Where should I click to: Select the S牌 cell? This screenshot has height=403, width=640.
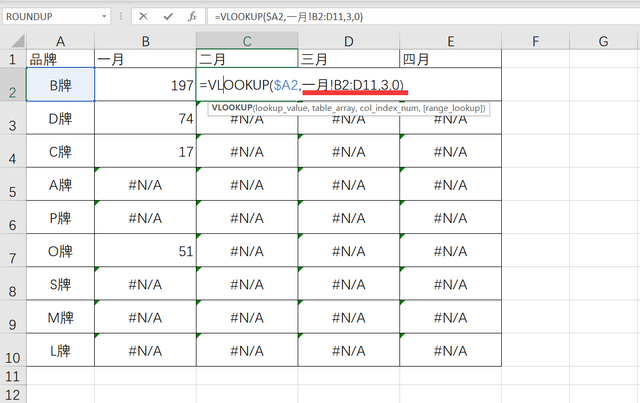tap(60, 284)
